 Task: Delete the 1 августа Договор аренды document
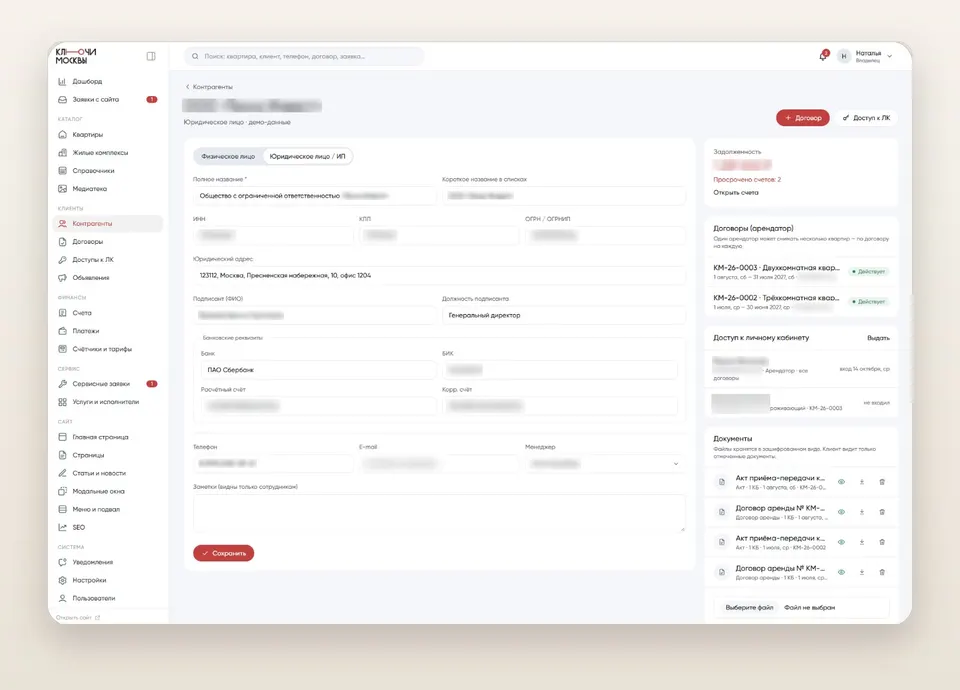(882, 512)
